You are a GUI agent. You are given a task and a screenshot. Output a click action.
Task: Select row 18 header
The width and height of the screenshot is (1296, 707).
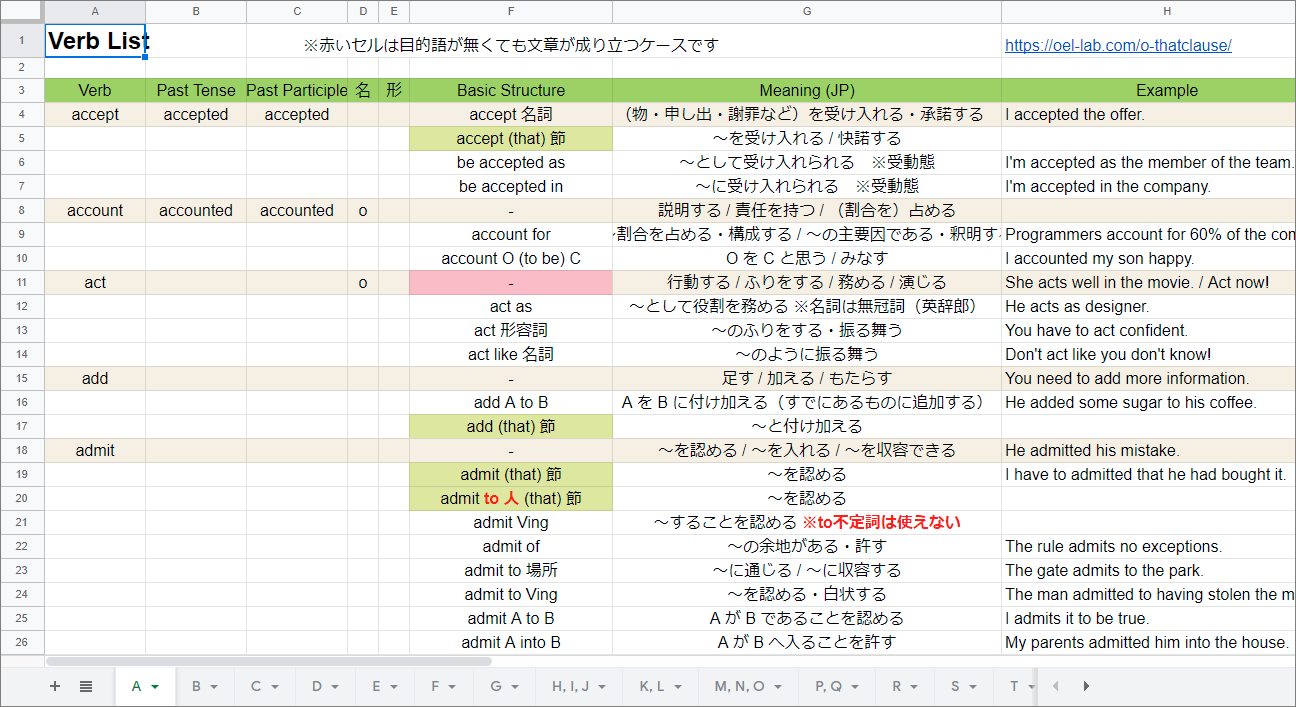point(22,450)
